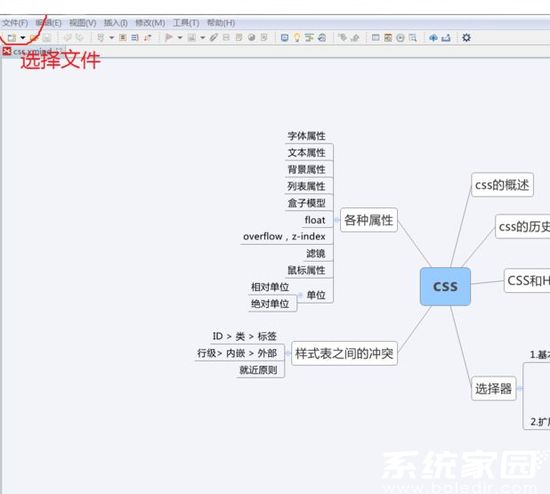Collapse the 选择器 branch toggle
The image size is (550, 494).
click(519, 388)
